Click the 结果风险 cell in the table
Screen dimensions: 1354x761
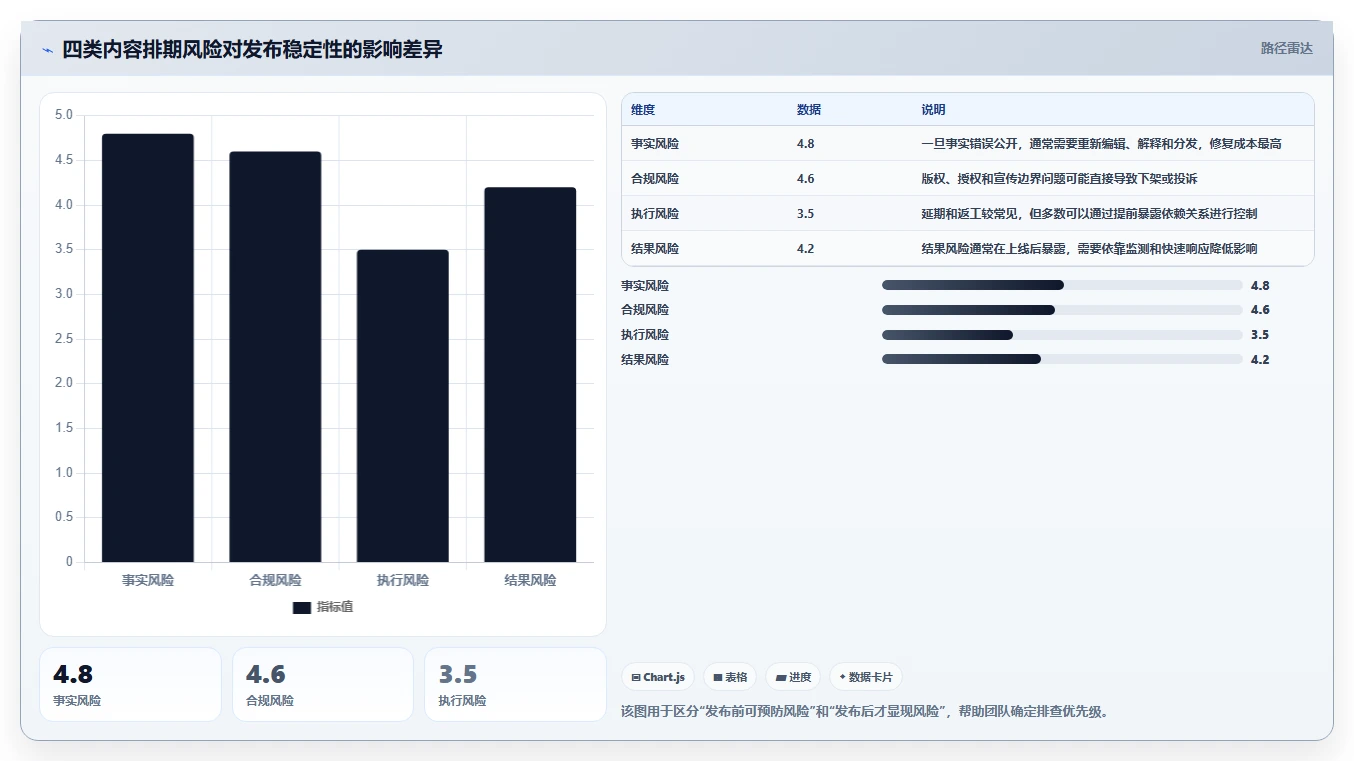655,249
